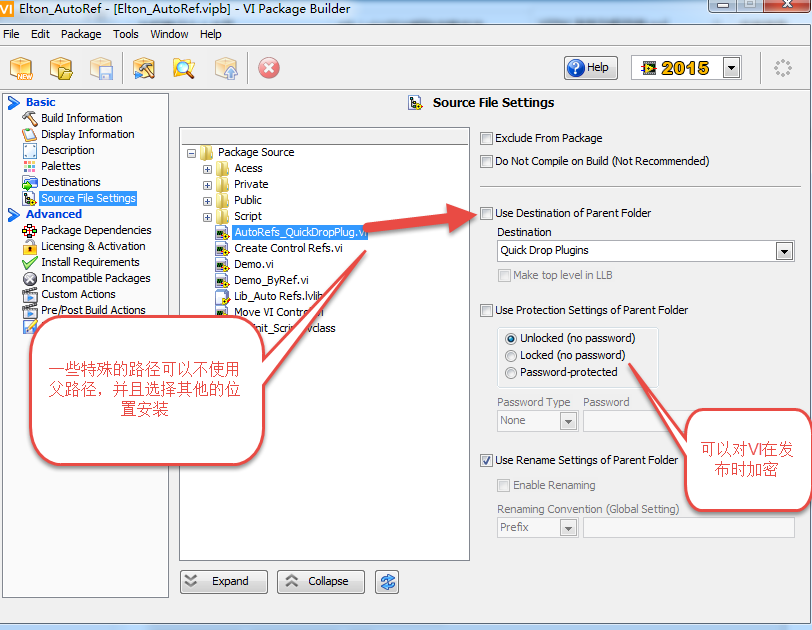Image resolution: width=812 pixels, height=630 pixels.
Task: Go to Pre/Post Build Actions page
Action: pos(93,310)
